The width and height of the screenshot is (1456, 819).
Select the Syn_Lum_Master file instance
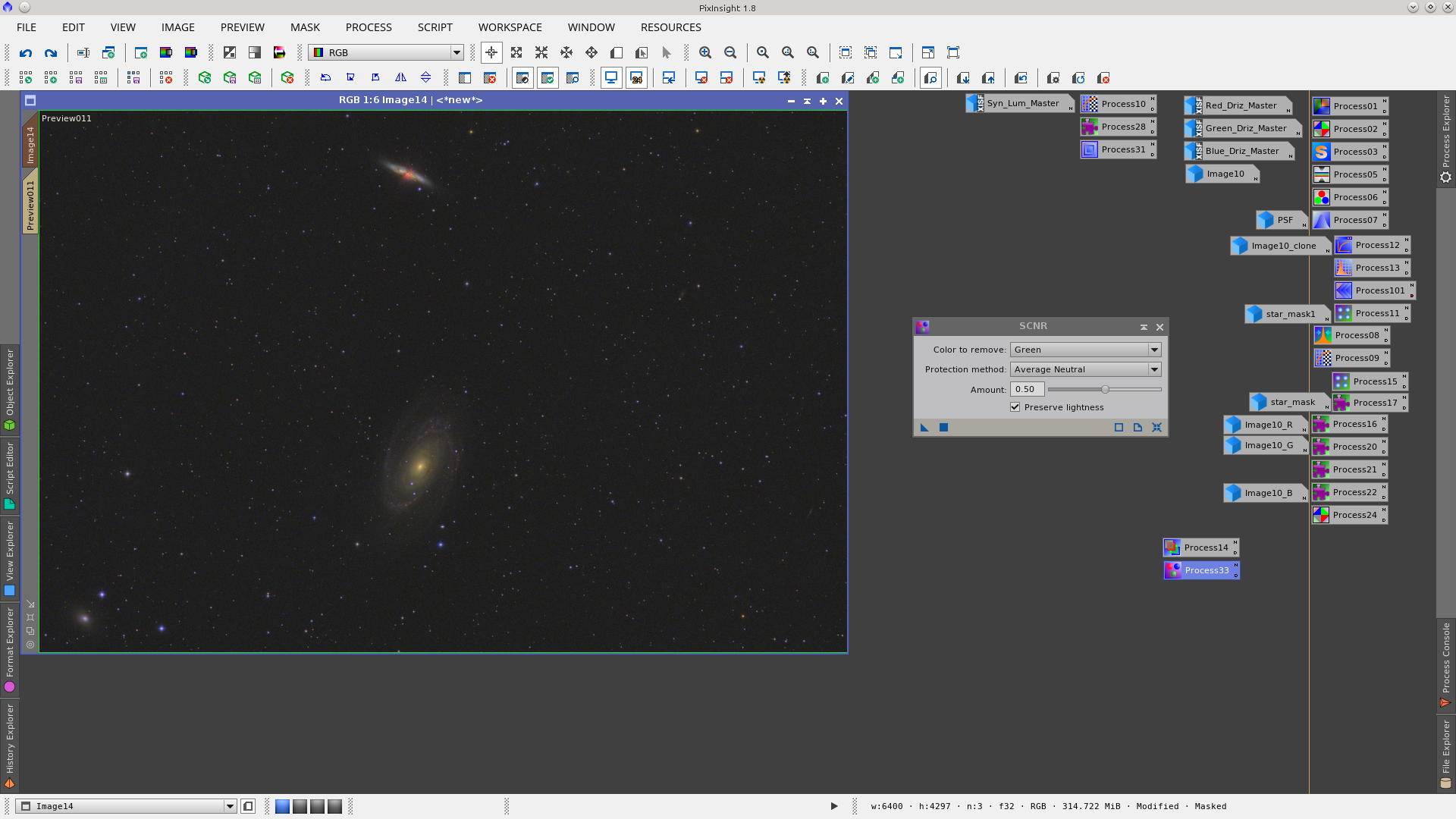pos(1020,103)
